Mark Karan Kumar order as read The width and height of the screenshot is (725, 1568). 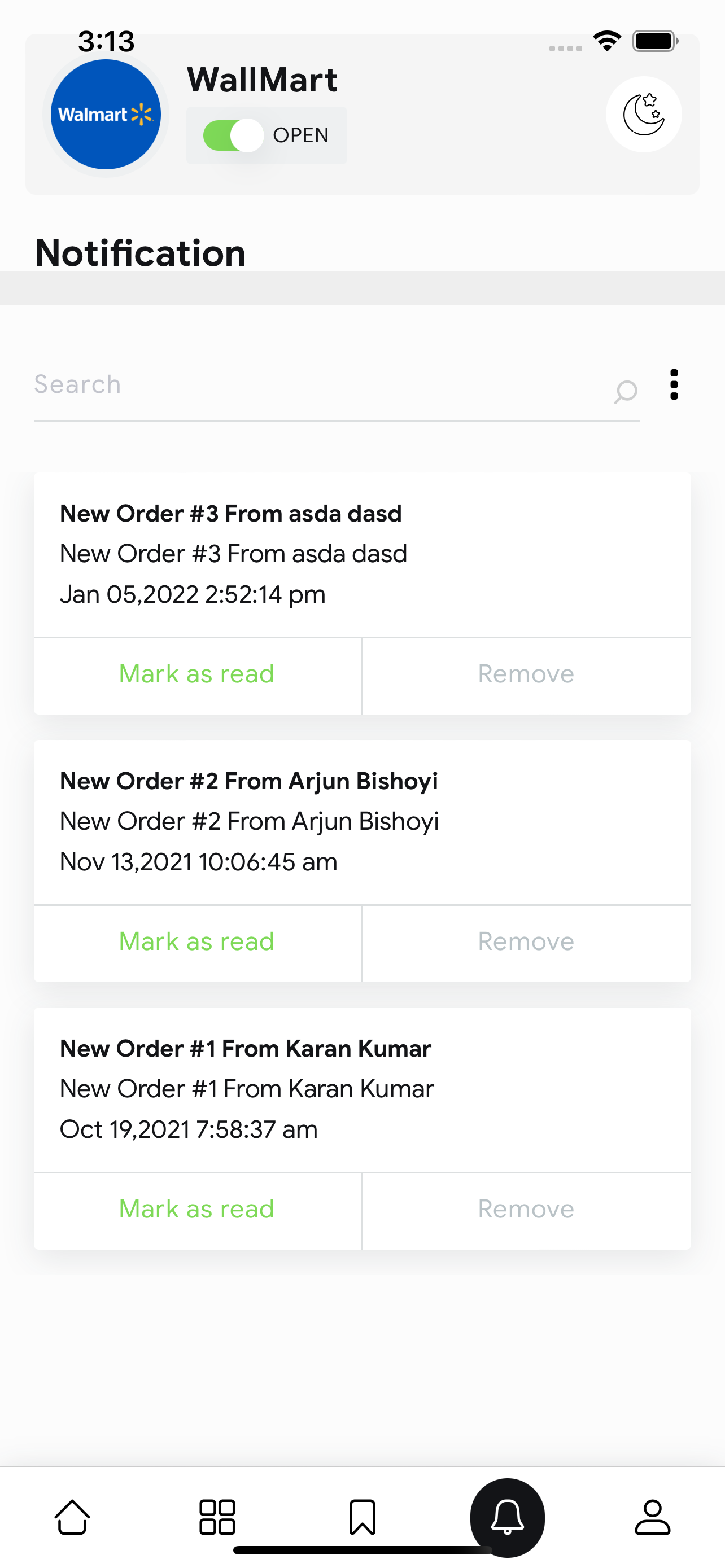point(197,1209)
